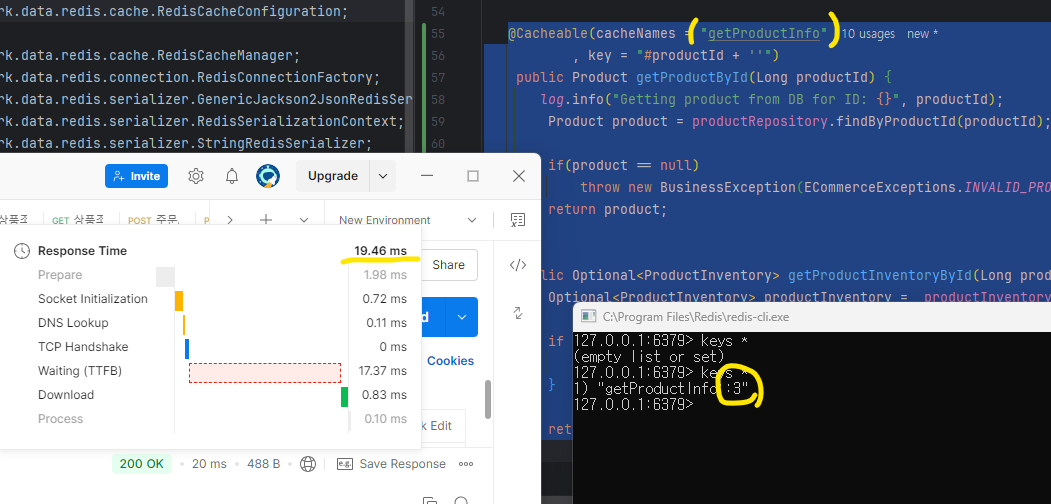This screenshot has width=1051, height=504.
Task: Click the Upgrade button
Action: tap(333, 176)
